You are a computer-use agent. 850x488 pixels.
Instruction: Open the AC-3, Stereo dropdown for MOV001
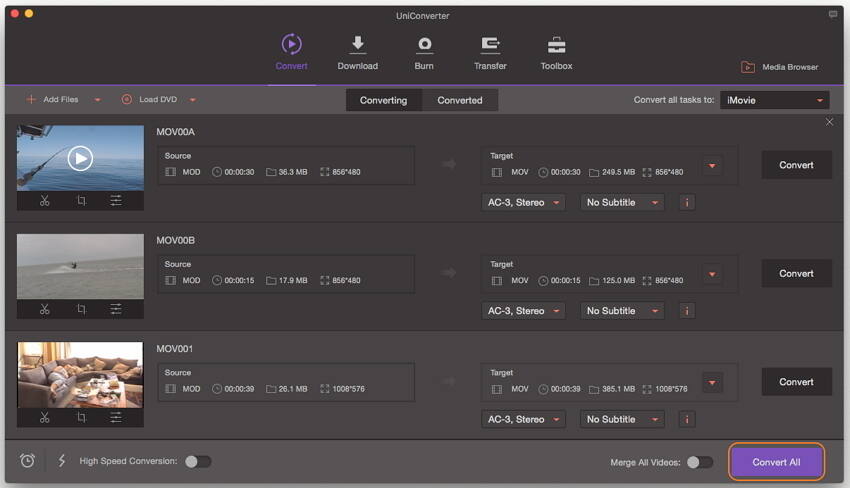pyautogui.click(x=523, y=419)
